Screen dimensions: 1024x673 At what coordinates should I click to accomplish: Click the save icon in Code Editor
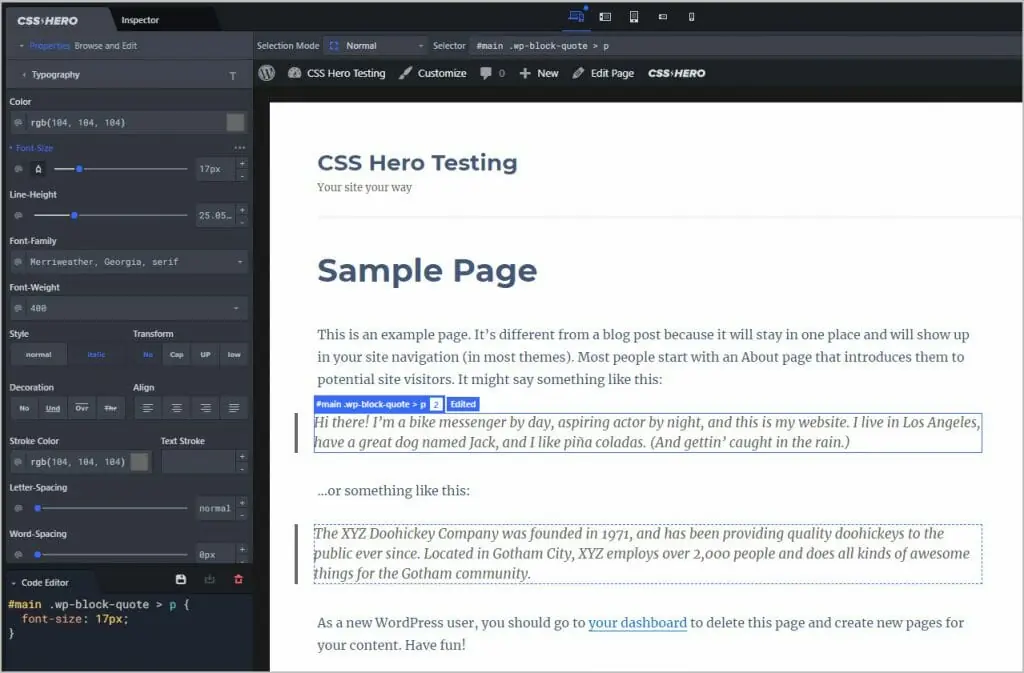coord(180,580)
